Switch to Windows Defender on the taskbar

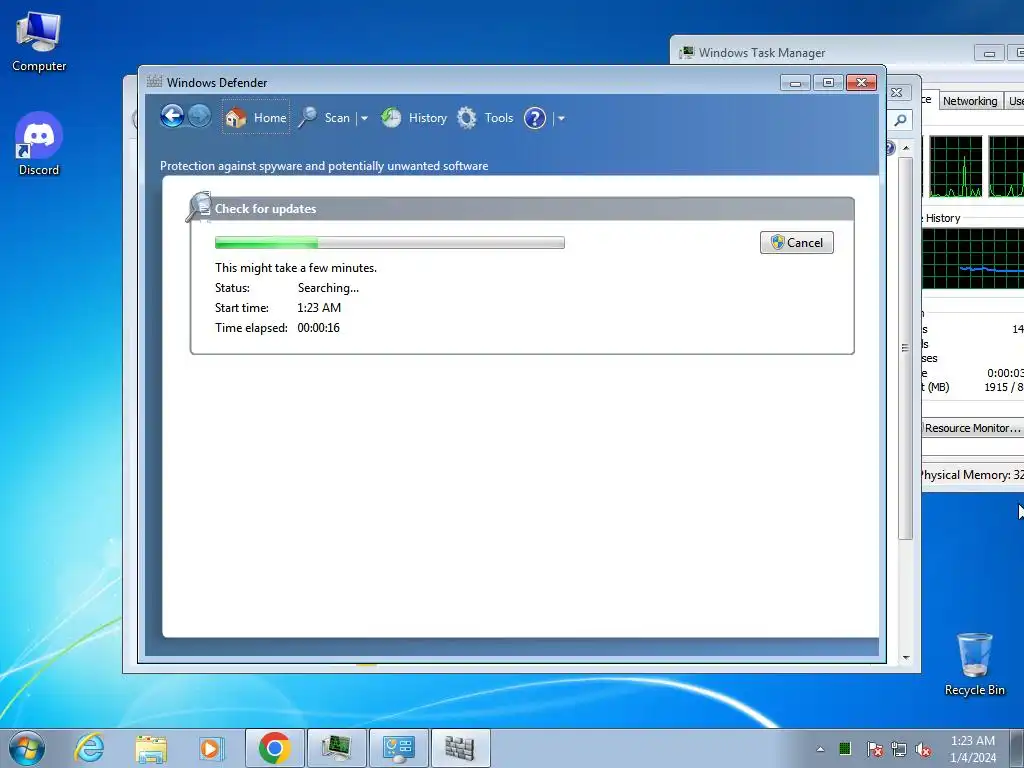pos(460,748)
